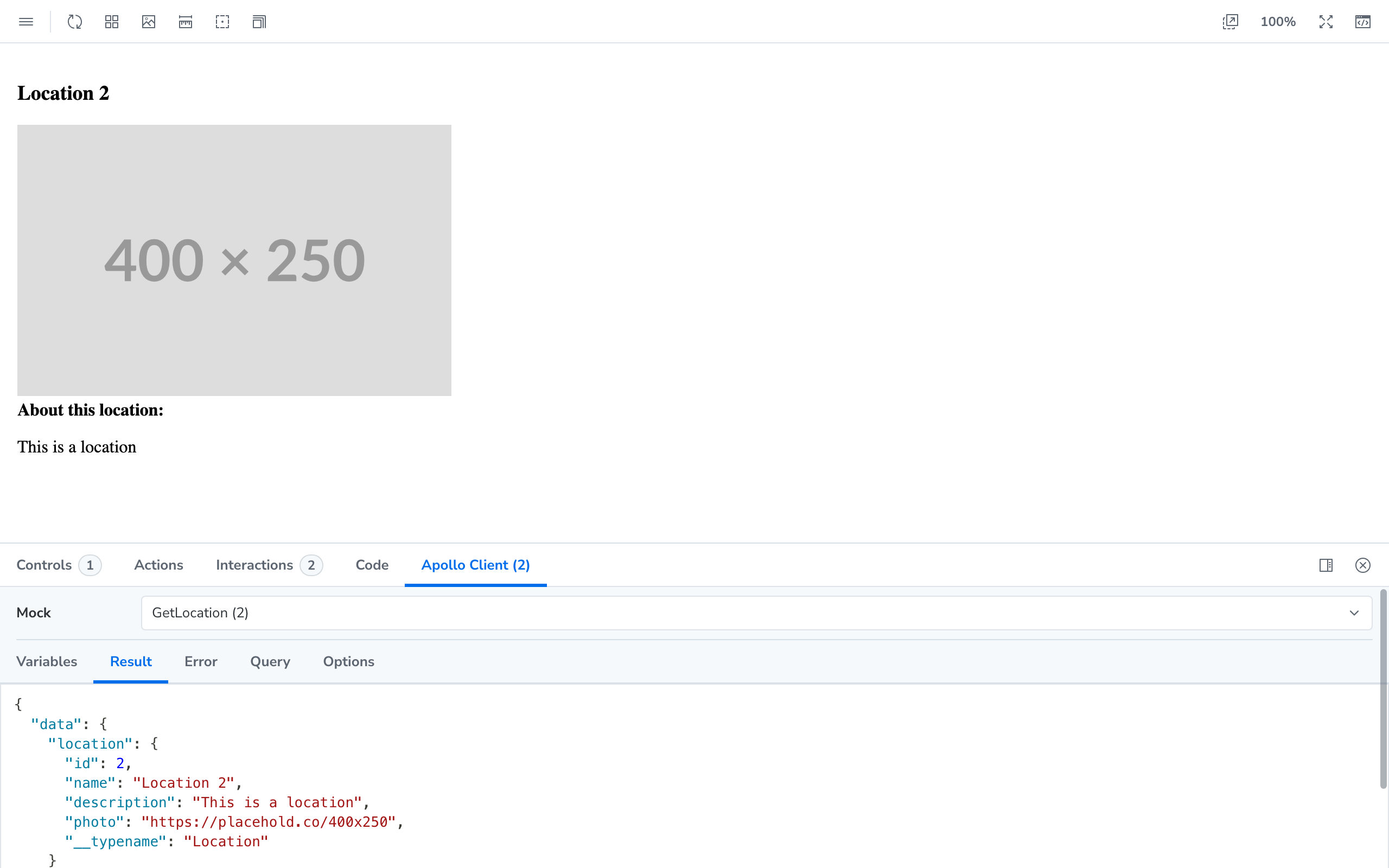Viewport: 1389px width, 868px height.
Task: Open the background change icon
Action: coord(149,22)
